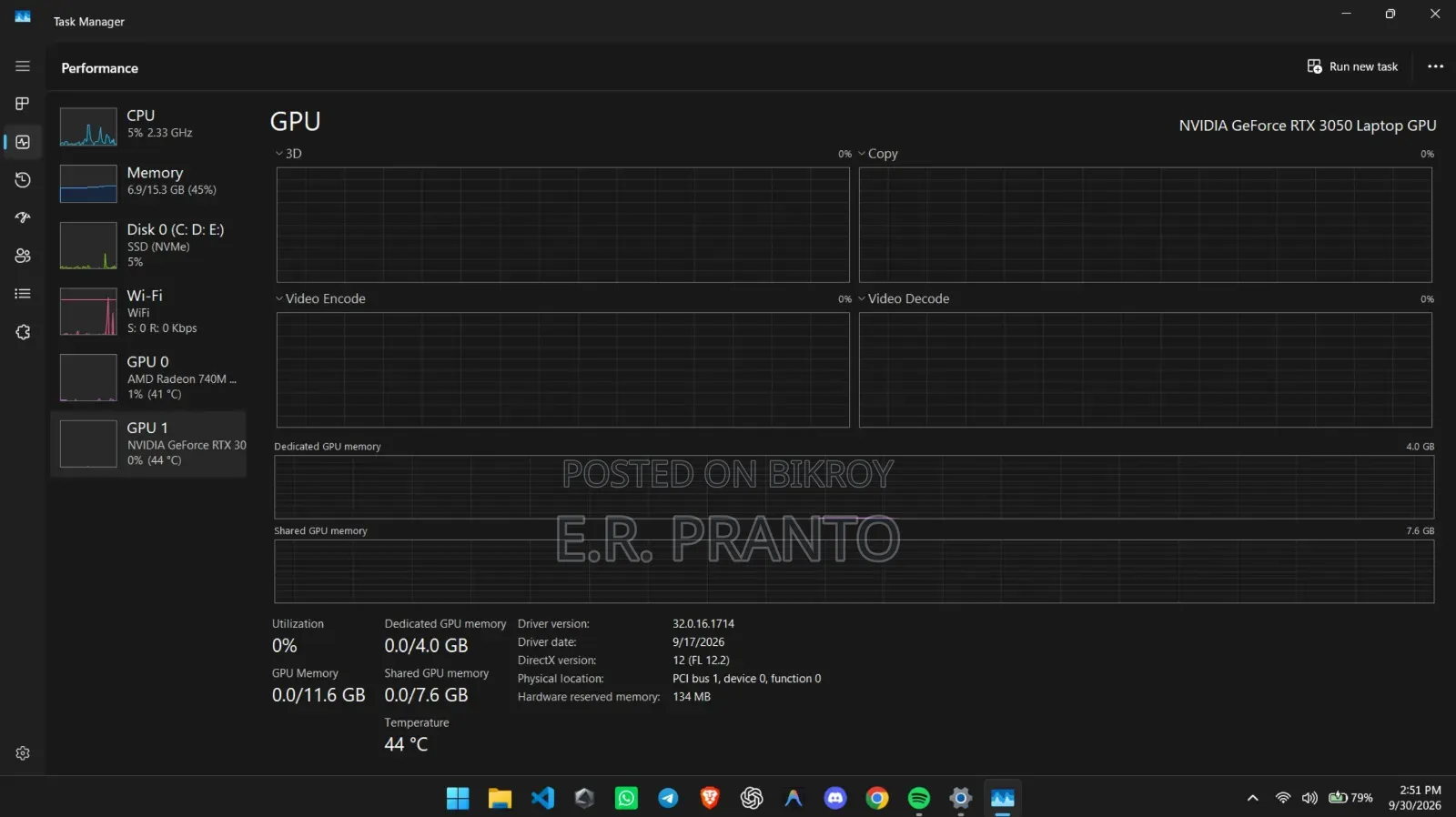Open the Video Decode graph dropdown

(x=904, y=298)
